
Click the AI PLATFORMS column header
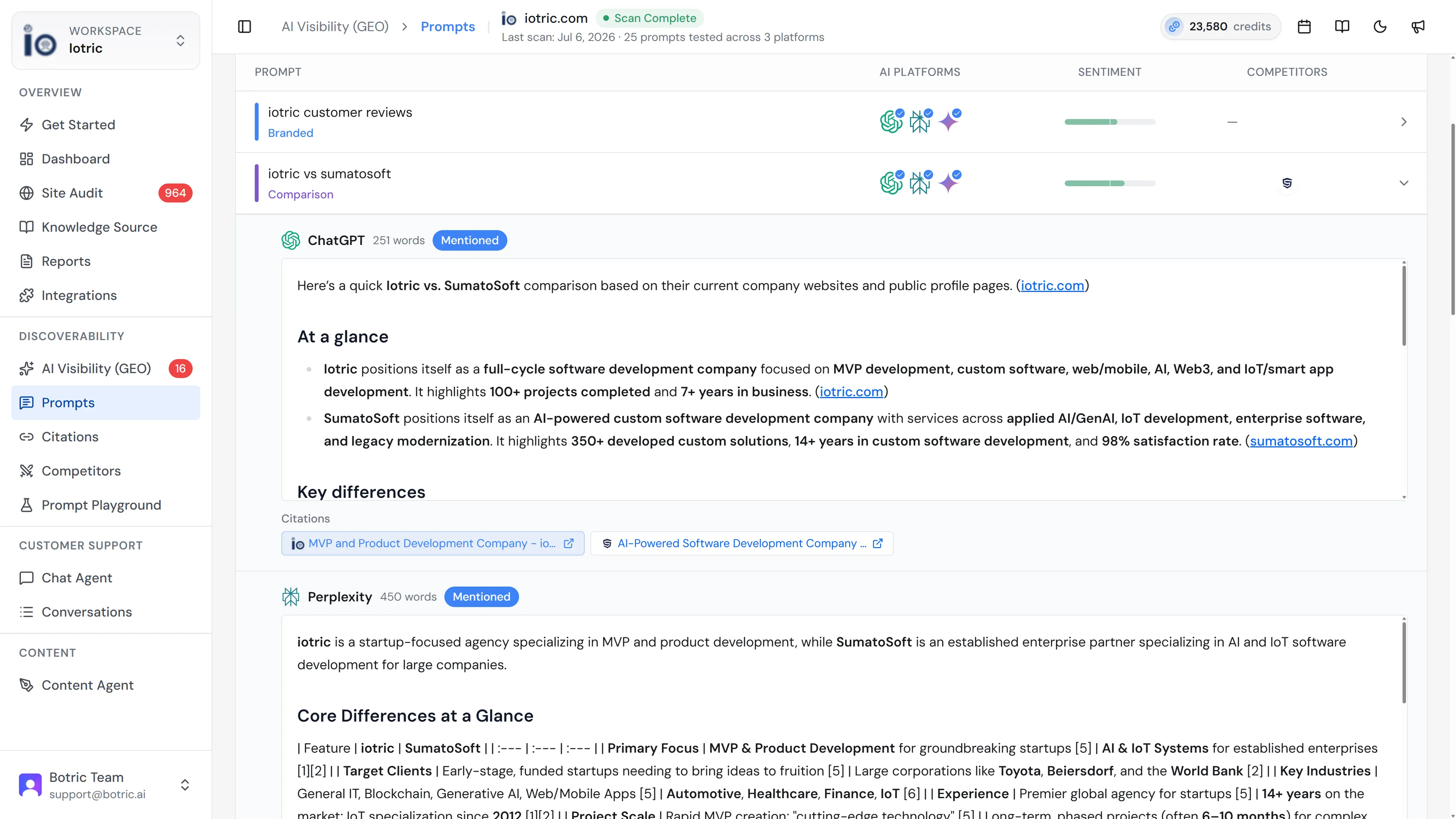pyautogui.click(x=919, y=72)
